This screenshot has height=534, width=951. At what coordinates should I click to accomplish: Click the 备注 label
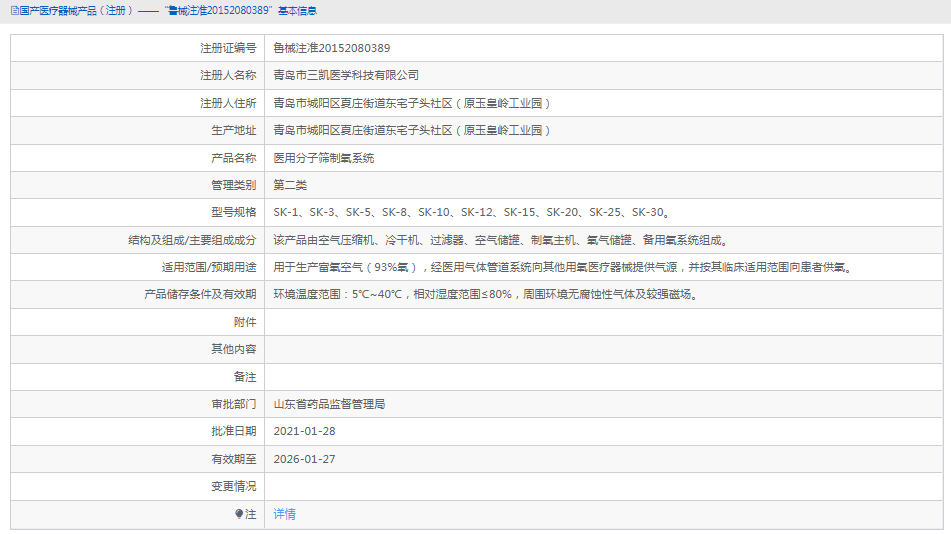pos(245,377)
